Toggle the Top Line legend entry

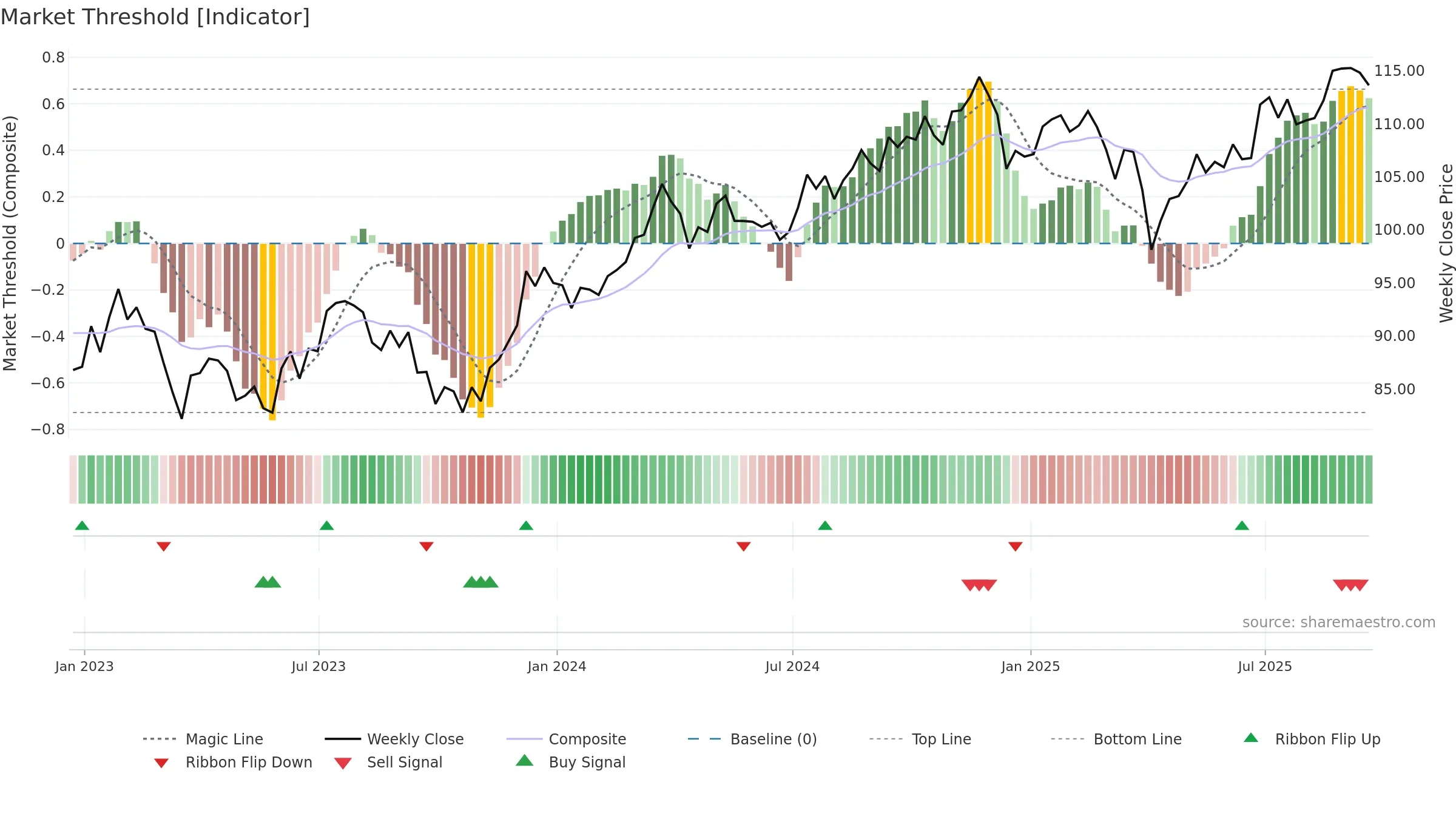pos(920,739)
